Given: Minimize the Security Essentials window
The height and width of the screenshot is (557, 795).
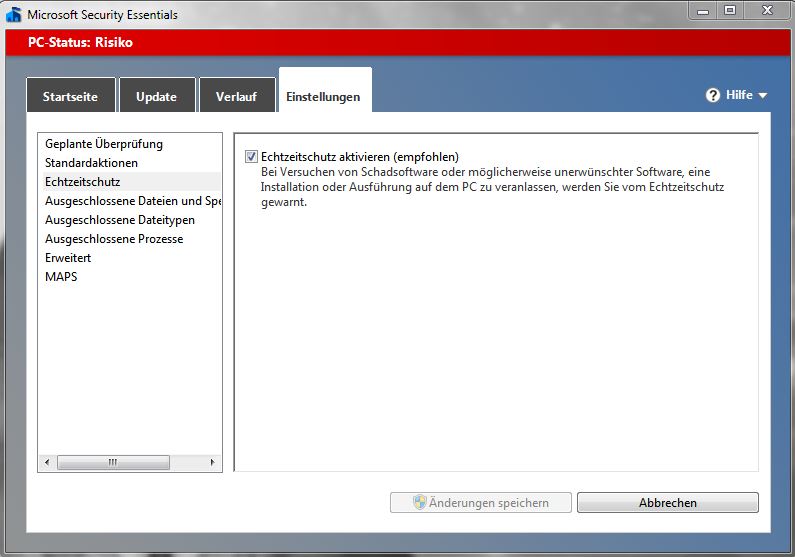Looking at the screenshot, I should coord(703,11).
